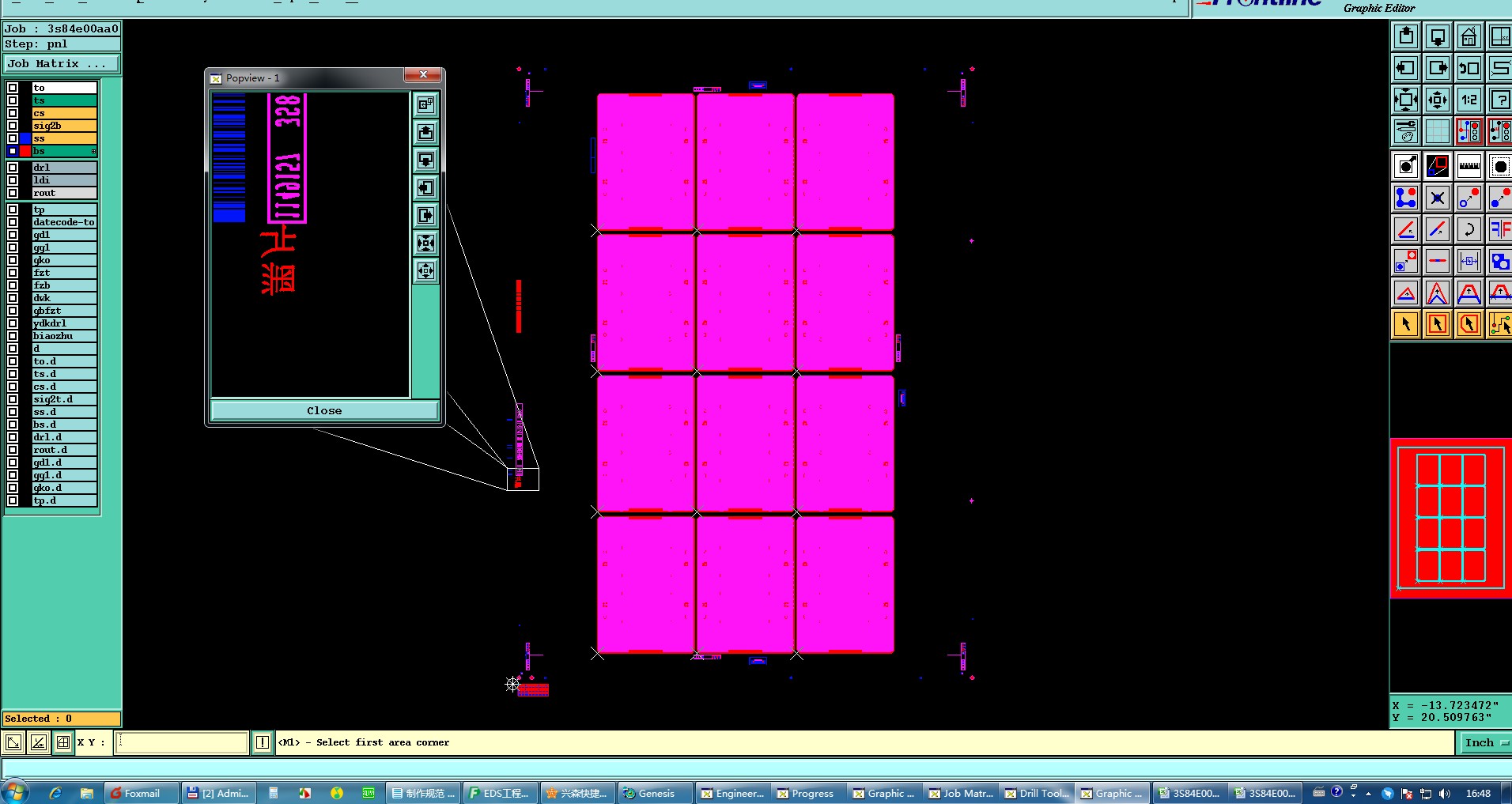Select the net path select tool
Screen dimensions: 1512x804
click(1499, 324)
